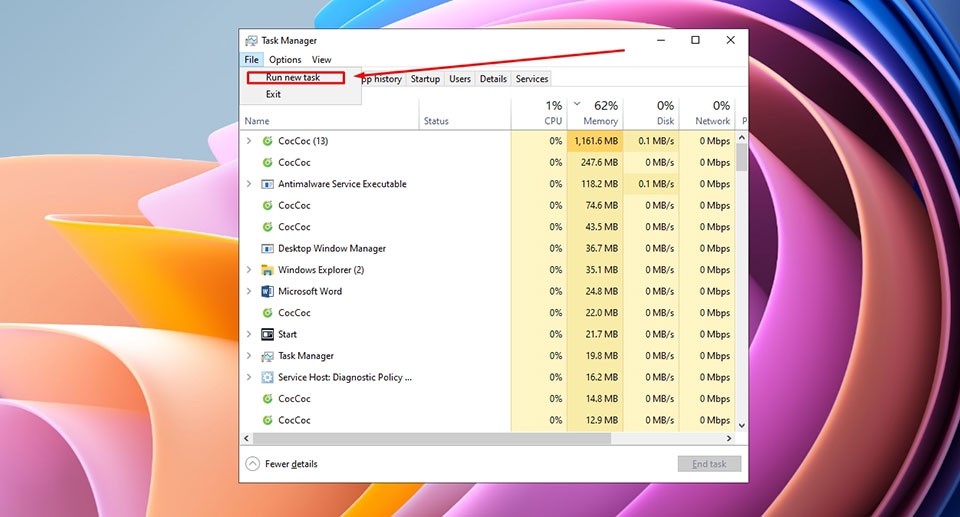Viewport: 960px width, 517px height.
Task: Click the Service Host gear icon
Action: 268,377
